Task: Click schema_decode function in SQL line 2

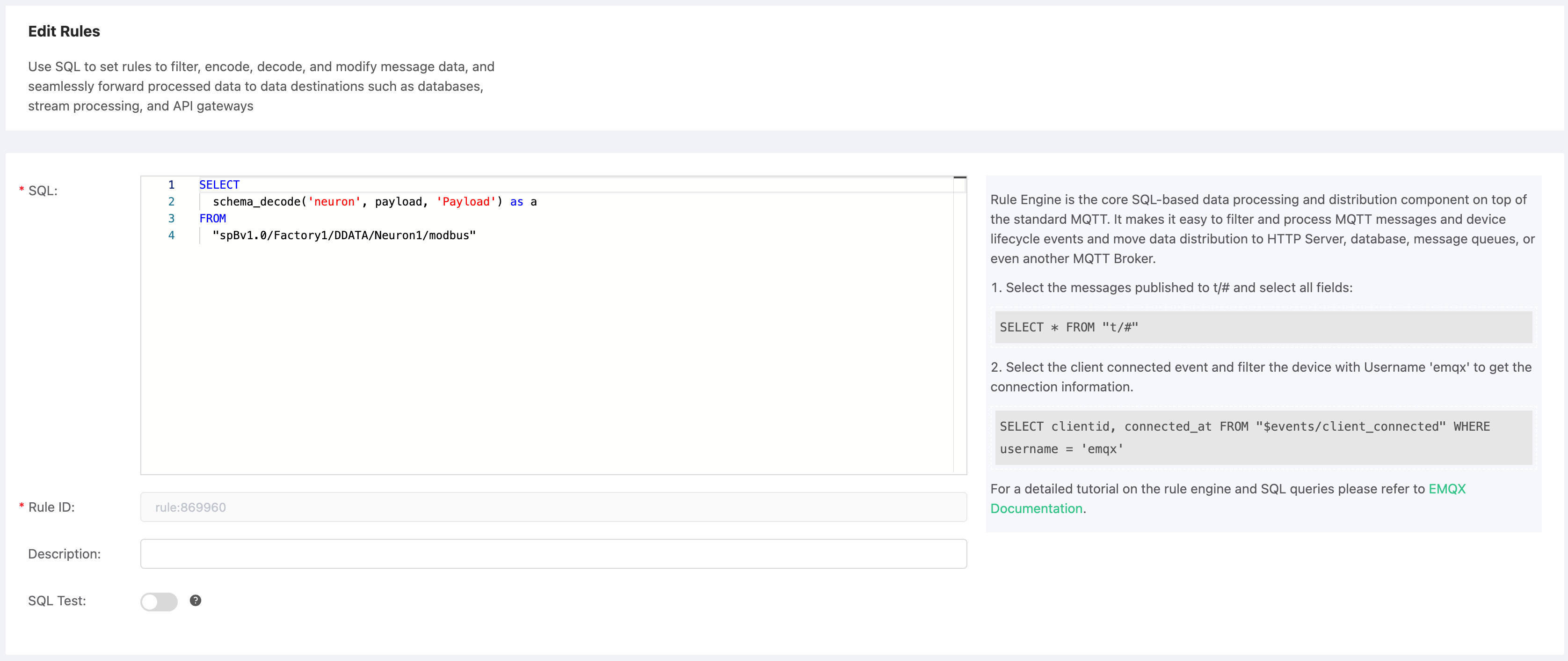Action: click(256, 202)
